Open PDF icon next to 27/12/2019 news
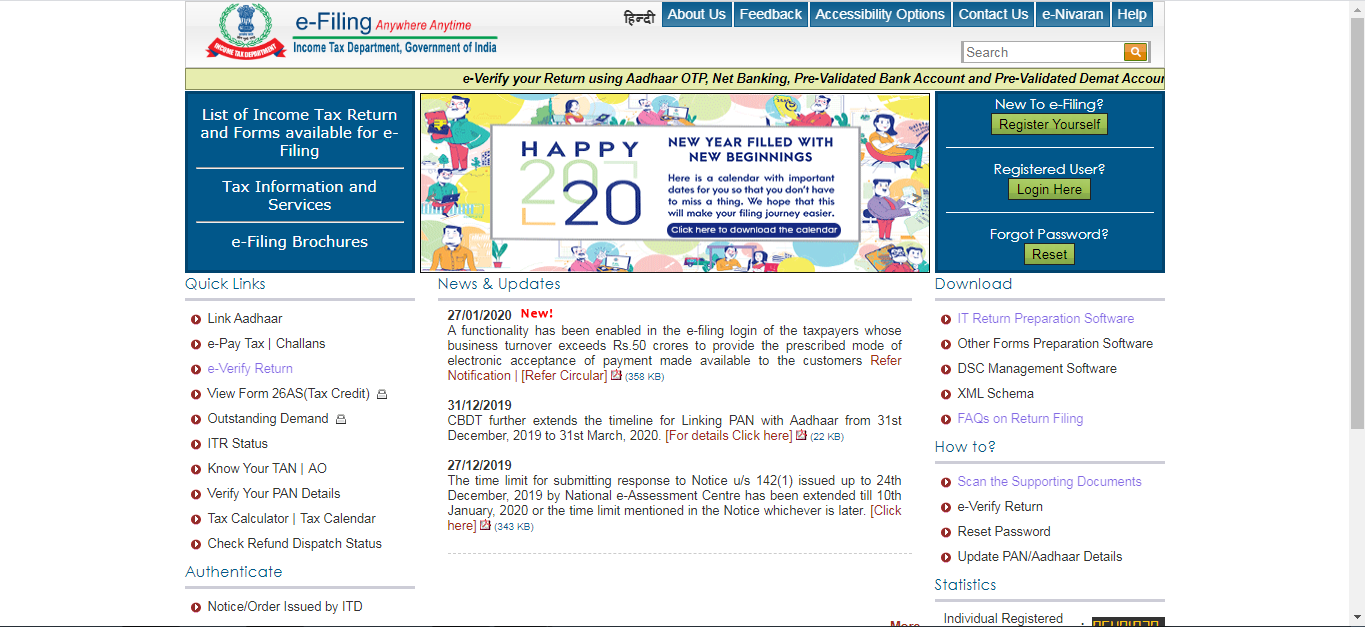 [485, 525]
